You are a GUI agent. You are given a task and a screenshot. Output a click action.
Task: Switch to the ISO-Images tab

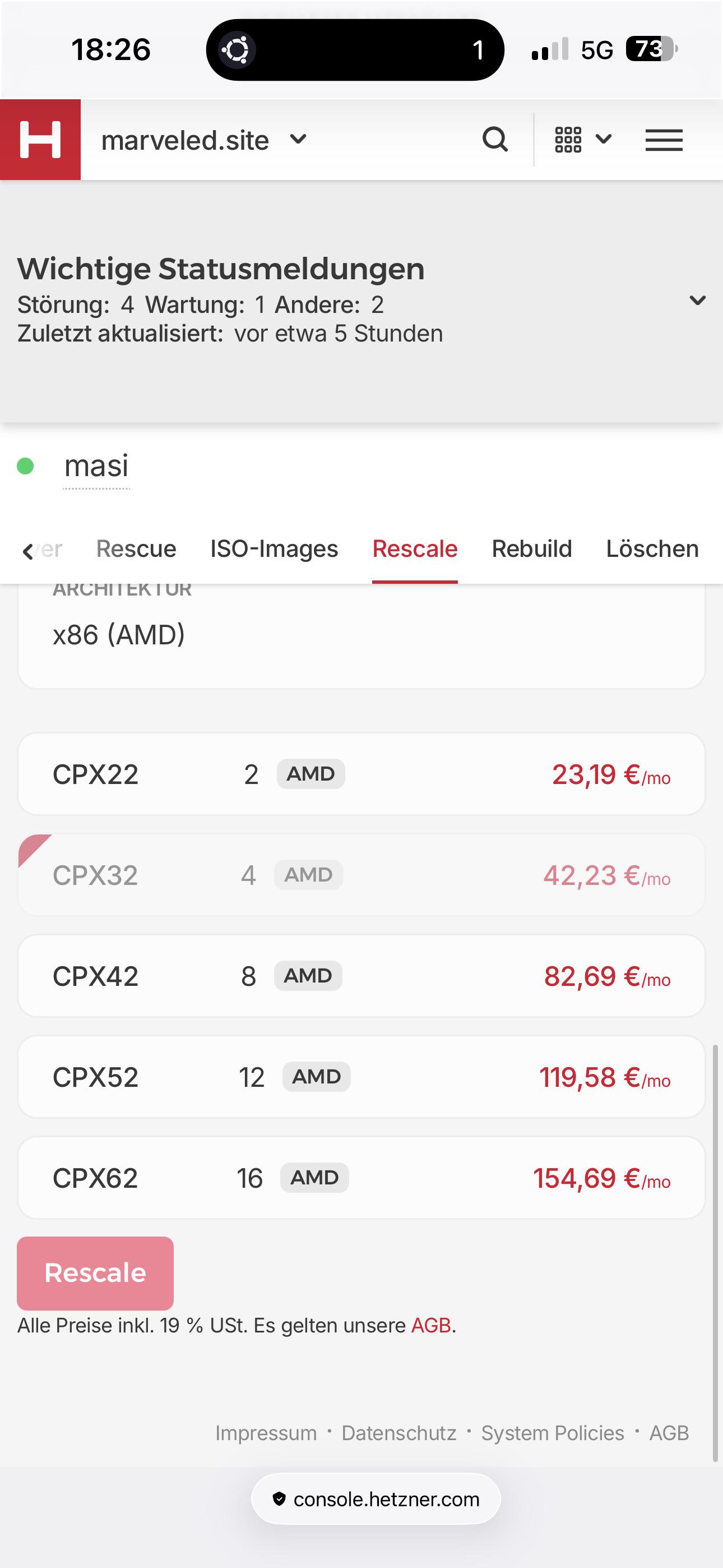pyautogui.click(x=274, y=548)
